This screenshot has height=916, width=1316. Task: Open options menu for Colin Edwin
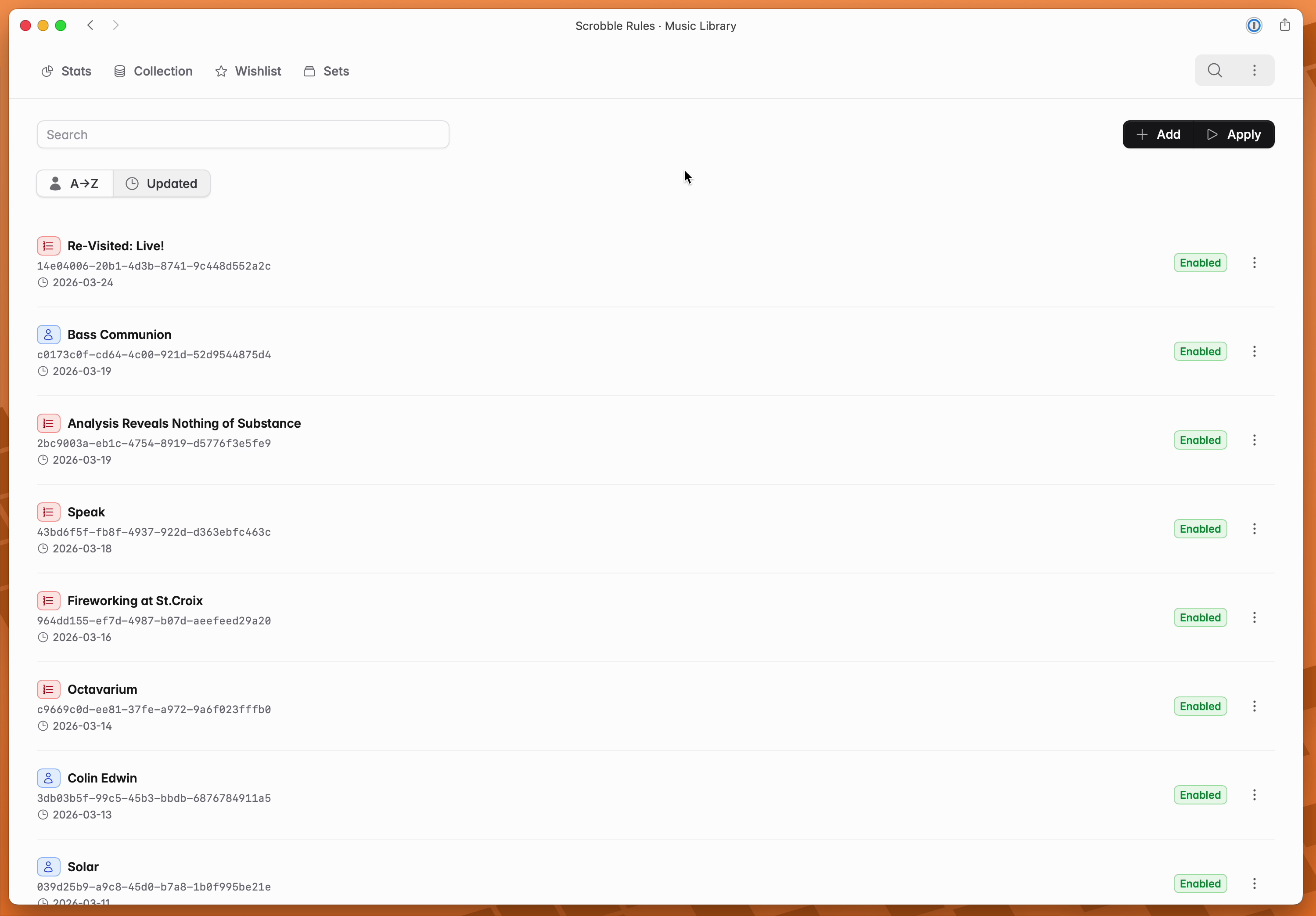[x=1254, y=795]
